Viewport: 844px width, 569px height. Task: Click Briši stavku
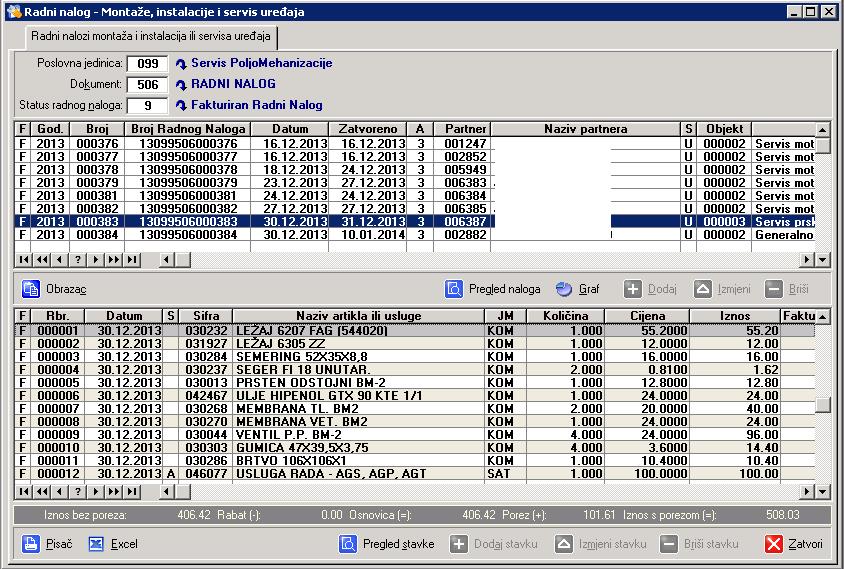pos(700,544)
